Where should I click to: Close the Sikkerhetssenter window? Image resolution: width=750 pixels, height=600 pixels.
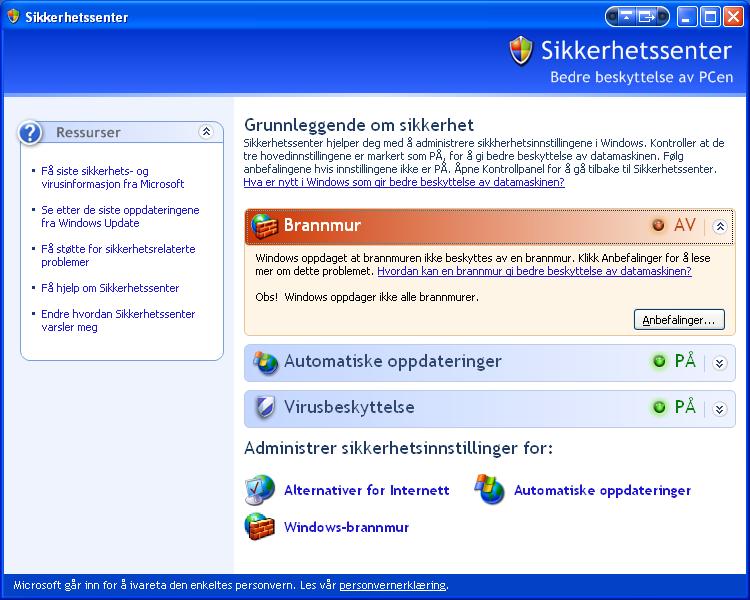tap(733, 17)
